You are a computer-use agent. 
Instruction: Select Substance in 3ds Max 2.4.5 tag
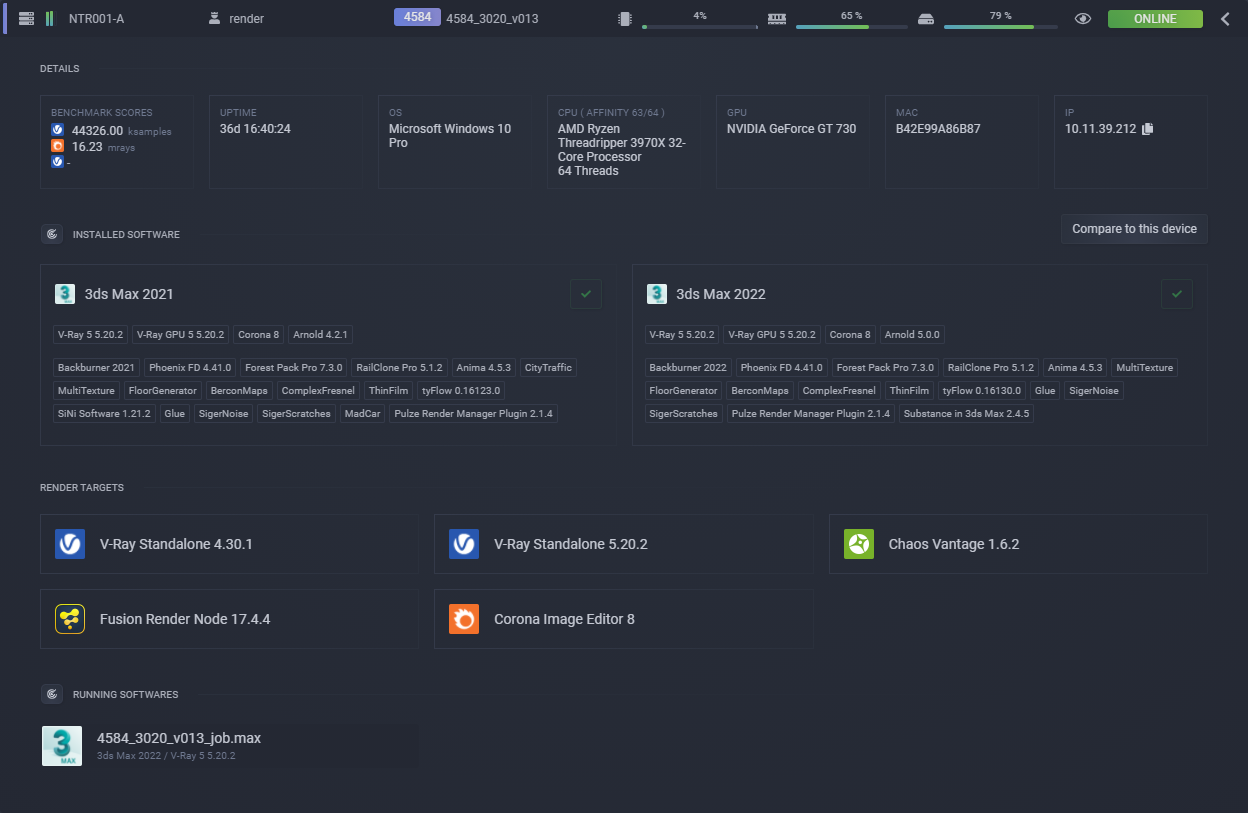coord(966,414)
